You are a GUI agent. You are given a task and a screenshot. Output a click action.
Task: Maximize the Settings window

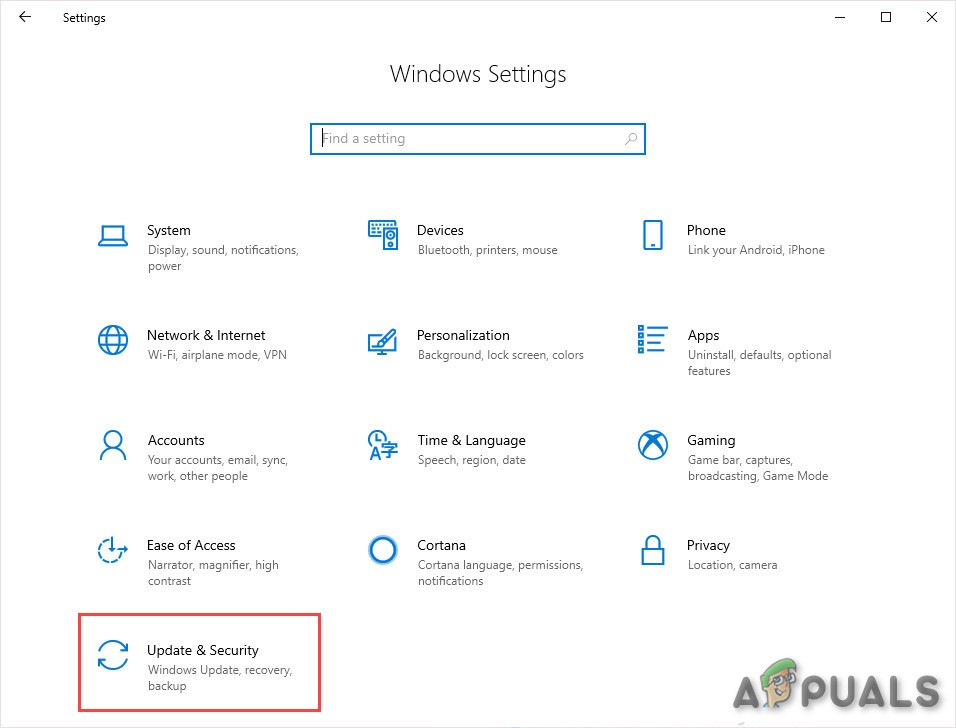click(885, 17)
